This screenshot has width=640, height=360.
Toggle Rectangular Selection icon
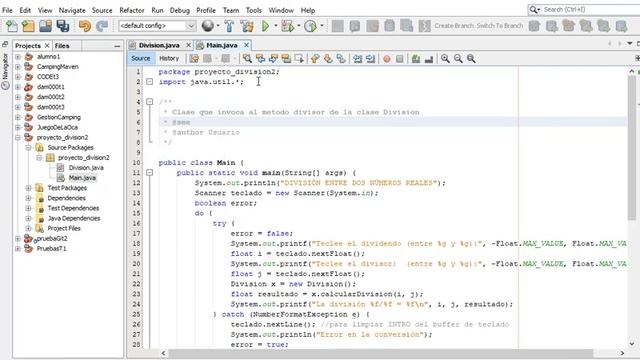(x=299, y=59)
